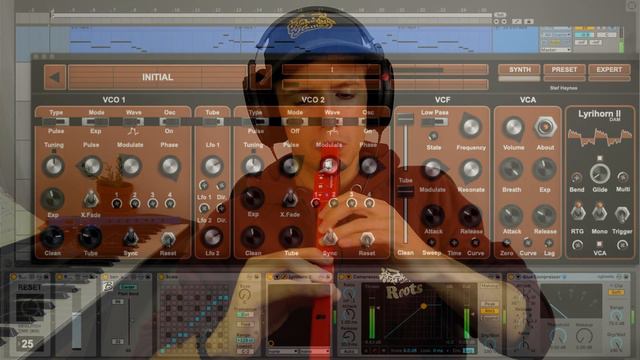Click the VCO 2 Exp knob
Screen dimensions: 640x360
[x=253, y=199]
